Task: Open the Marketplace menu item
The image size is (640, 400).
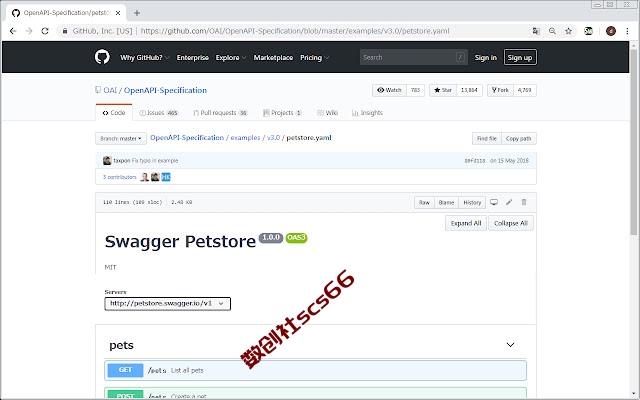Action: pyautogui.click(x=273, y=58)
